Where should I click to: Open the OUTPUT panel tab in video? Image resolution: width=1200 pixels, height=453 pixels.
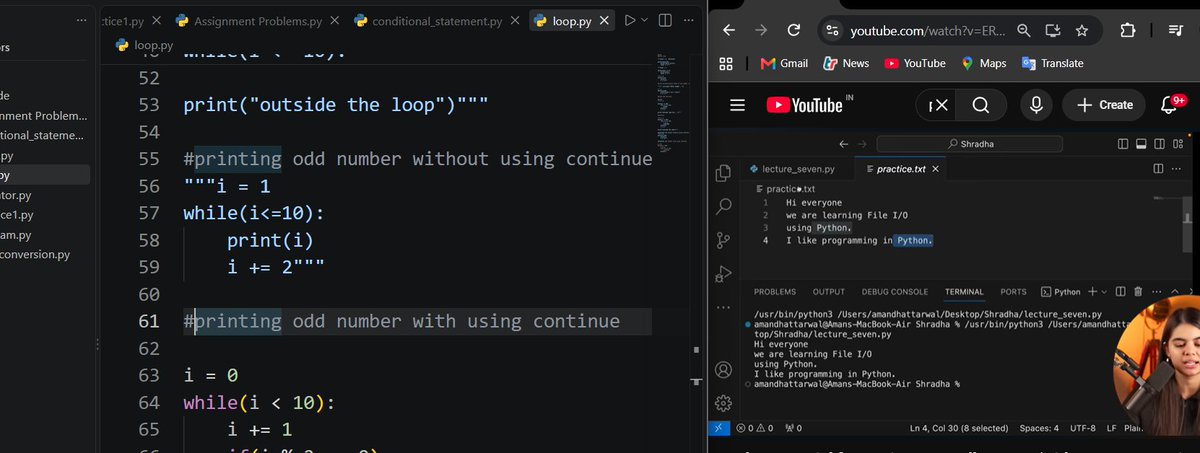828,292
